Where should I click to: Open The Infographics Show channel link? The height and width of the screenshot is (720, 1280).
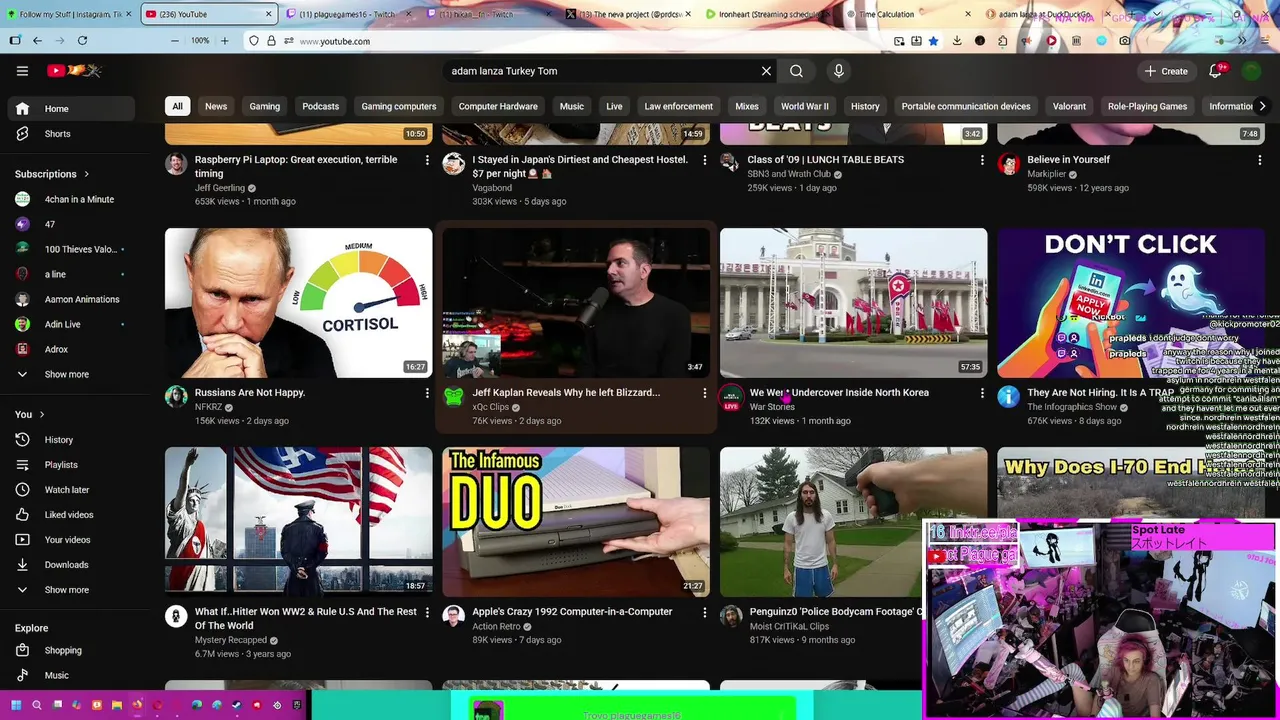click(x=1072, y=407)
